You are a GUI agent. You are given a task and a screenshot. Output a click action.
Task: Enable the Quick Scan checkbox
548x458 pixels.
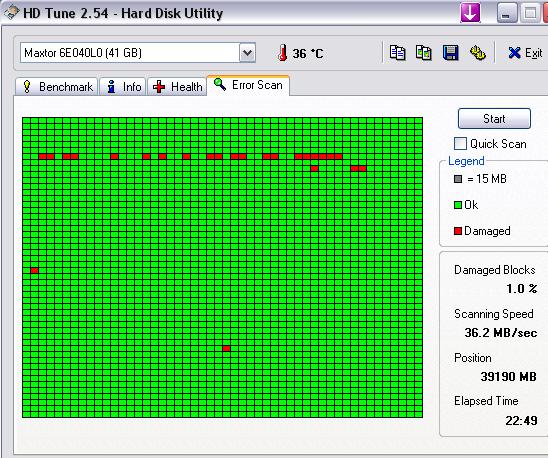(460, 143)
